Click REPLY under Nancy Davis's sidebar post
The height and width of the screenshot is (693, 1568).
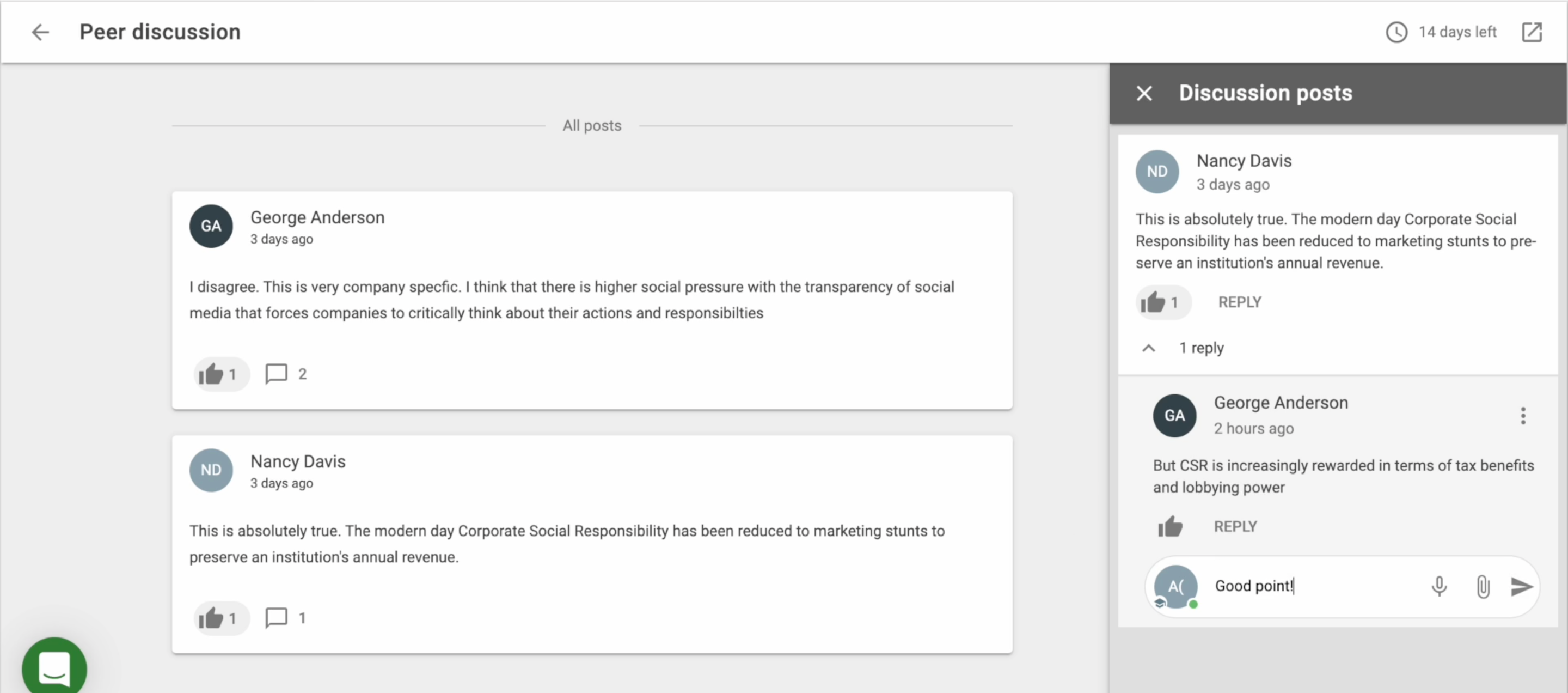(1239, 302)
